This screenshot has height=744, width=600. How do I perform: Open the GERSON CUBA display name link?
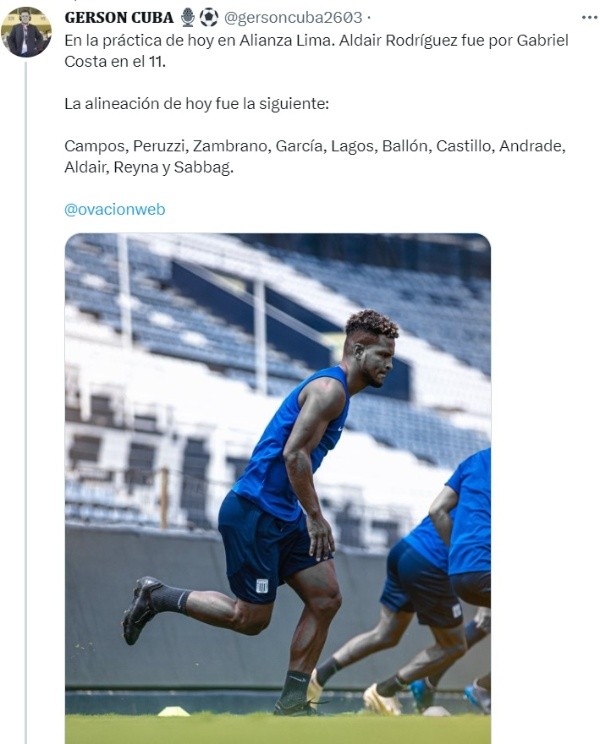(x=118, y=17)
